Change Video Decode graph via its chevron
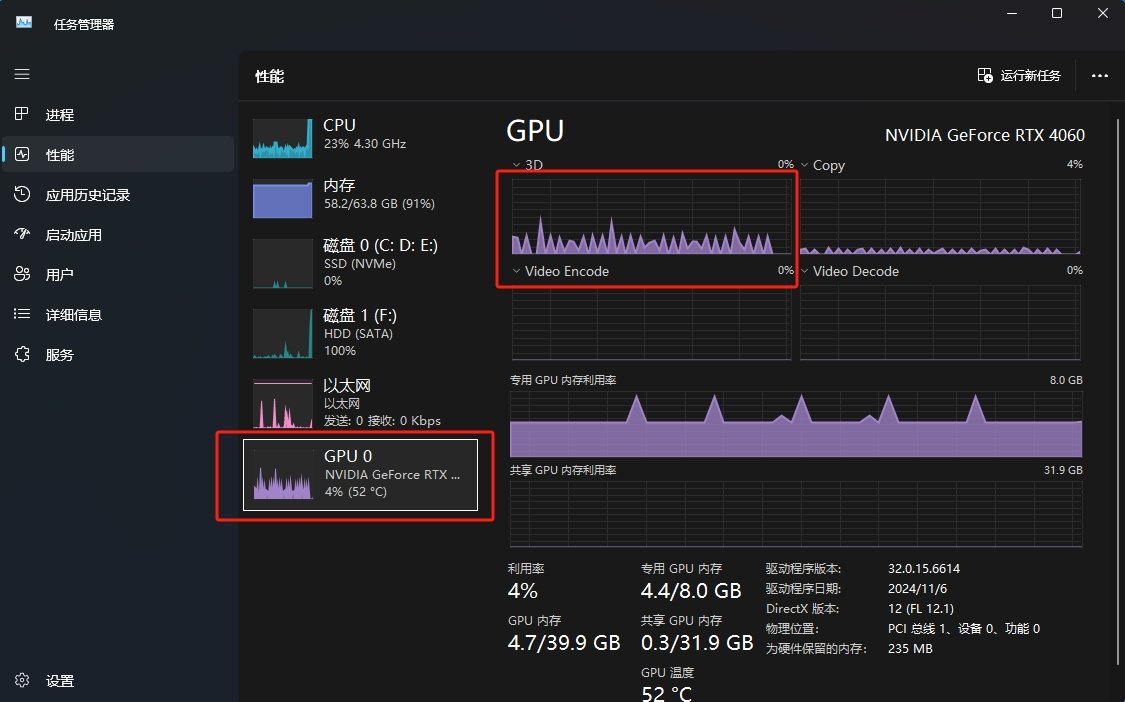Screen dimensions: 1125x702 coord(806,271)
